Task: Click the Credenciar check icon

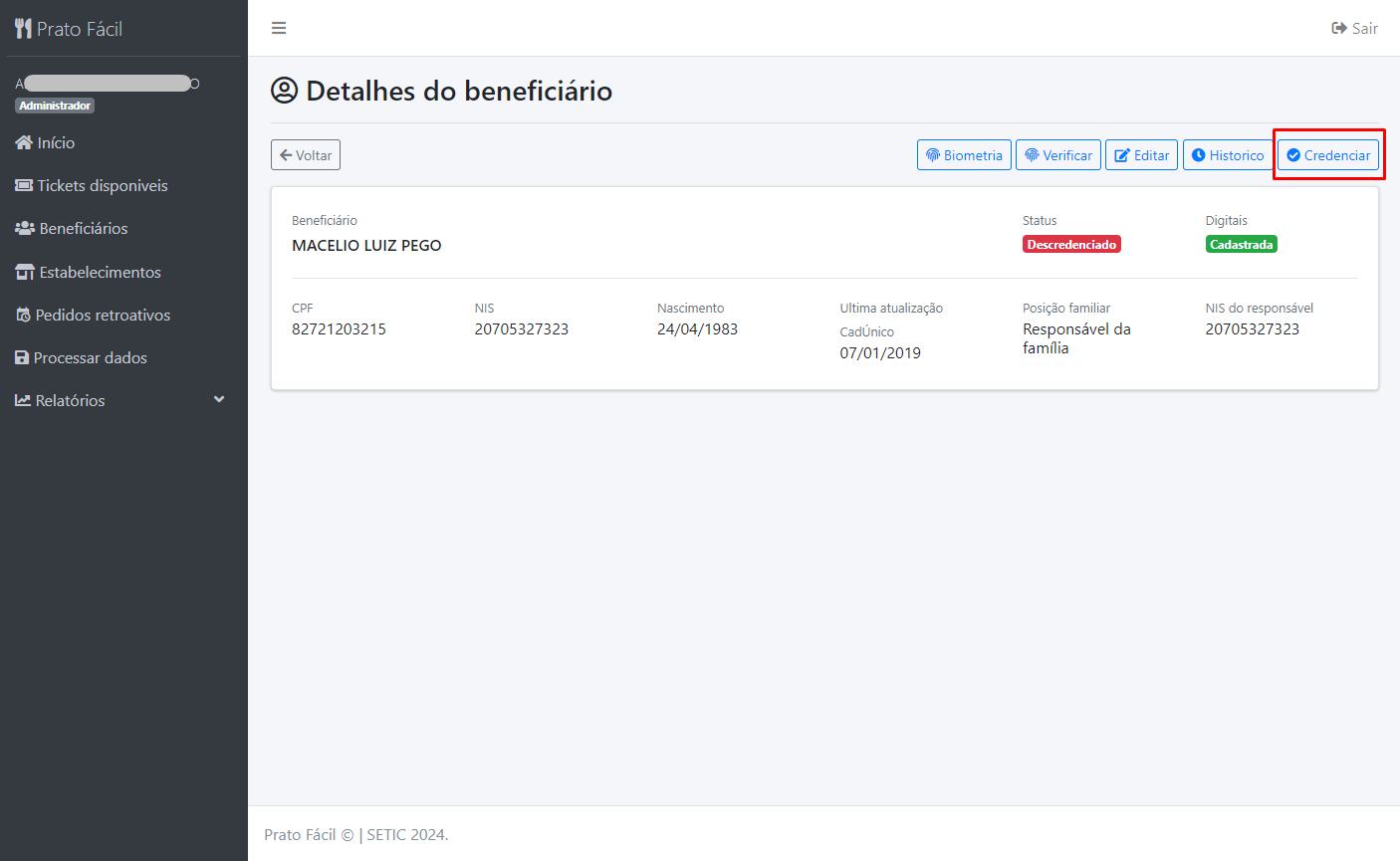Action: pos(1293,154)
